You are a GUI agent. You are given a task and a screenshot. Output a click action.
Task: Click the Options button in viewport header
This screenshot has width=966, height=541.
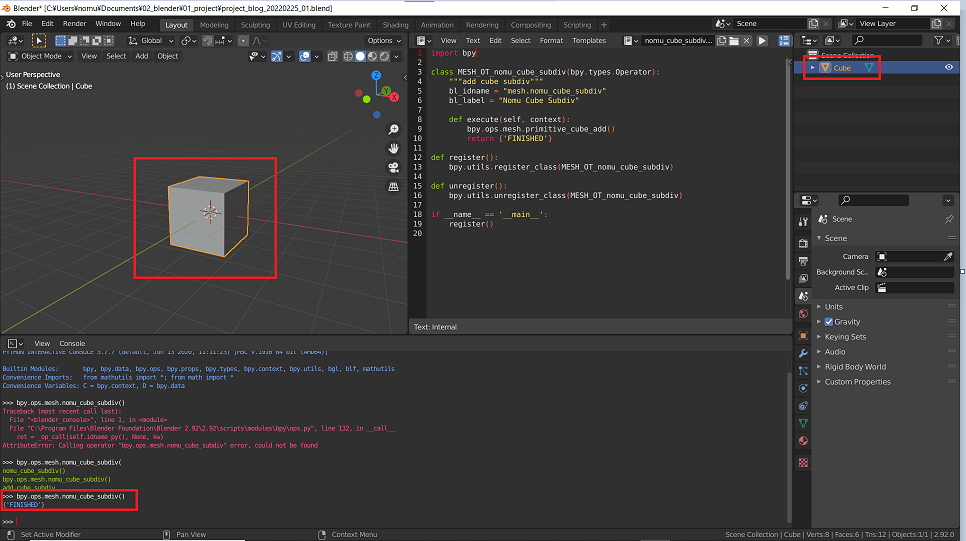(383, 41)
